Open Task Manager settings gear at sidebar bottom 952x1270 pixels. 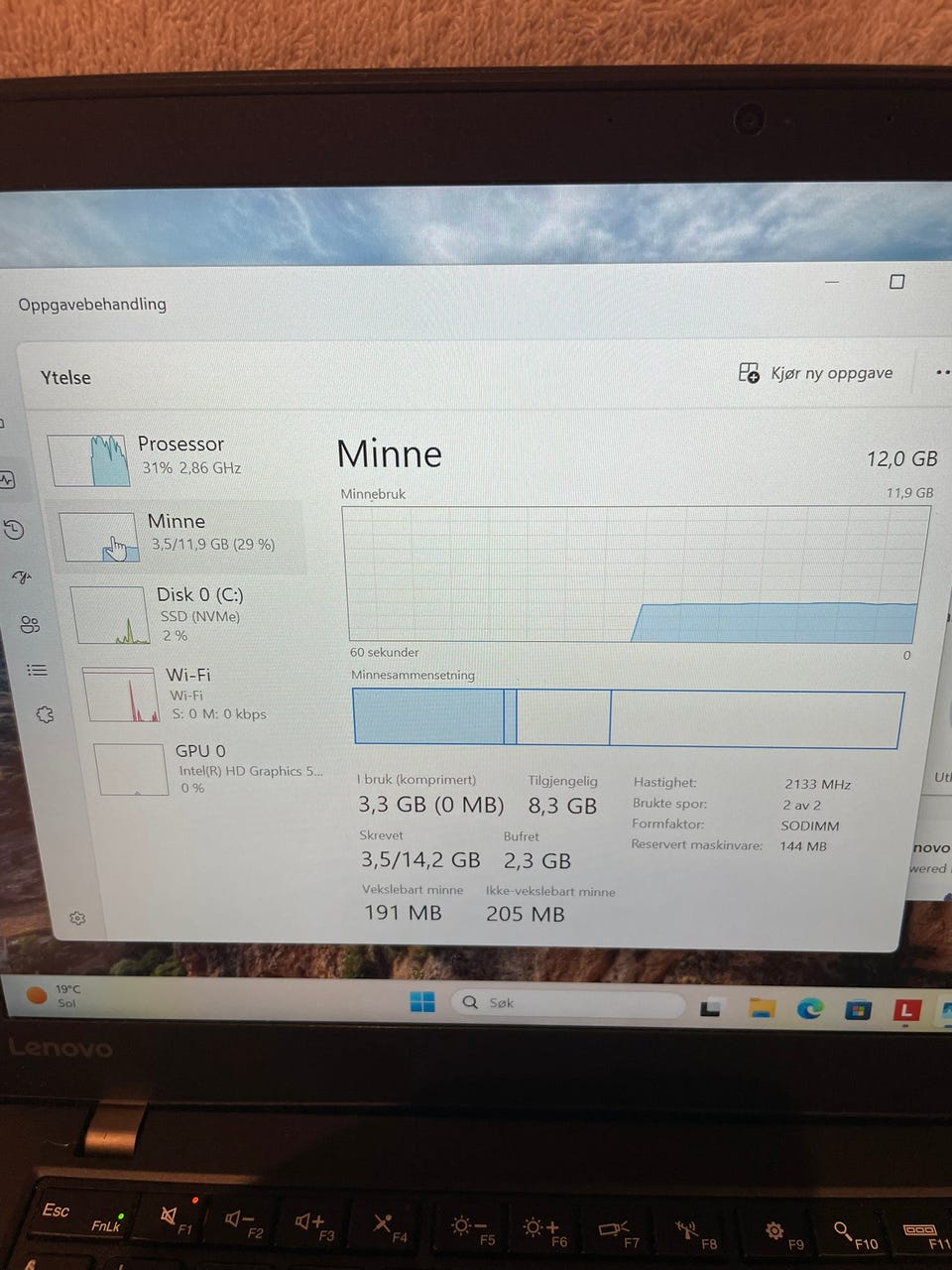(77, 919)
